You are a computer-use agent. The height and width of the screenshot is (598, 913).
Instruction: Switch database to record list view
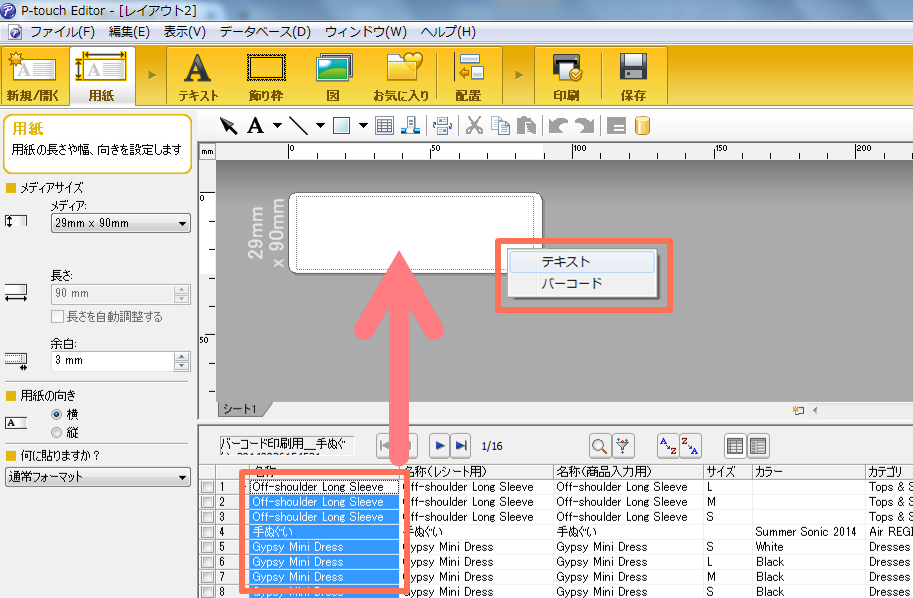735,447
